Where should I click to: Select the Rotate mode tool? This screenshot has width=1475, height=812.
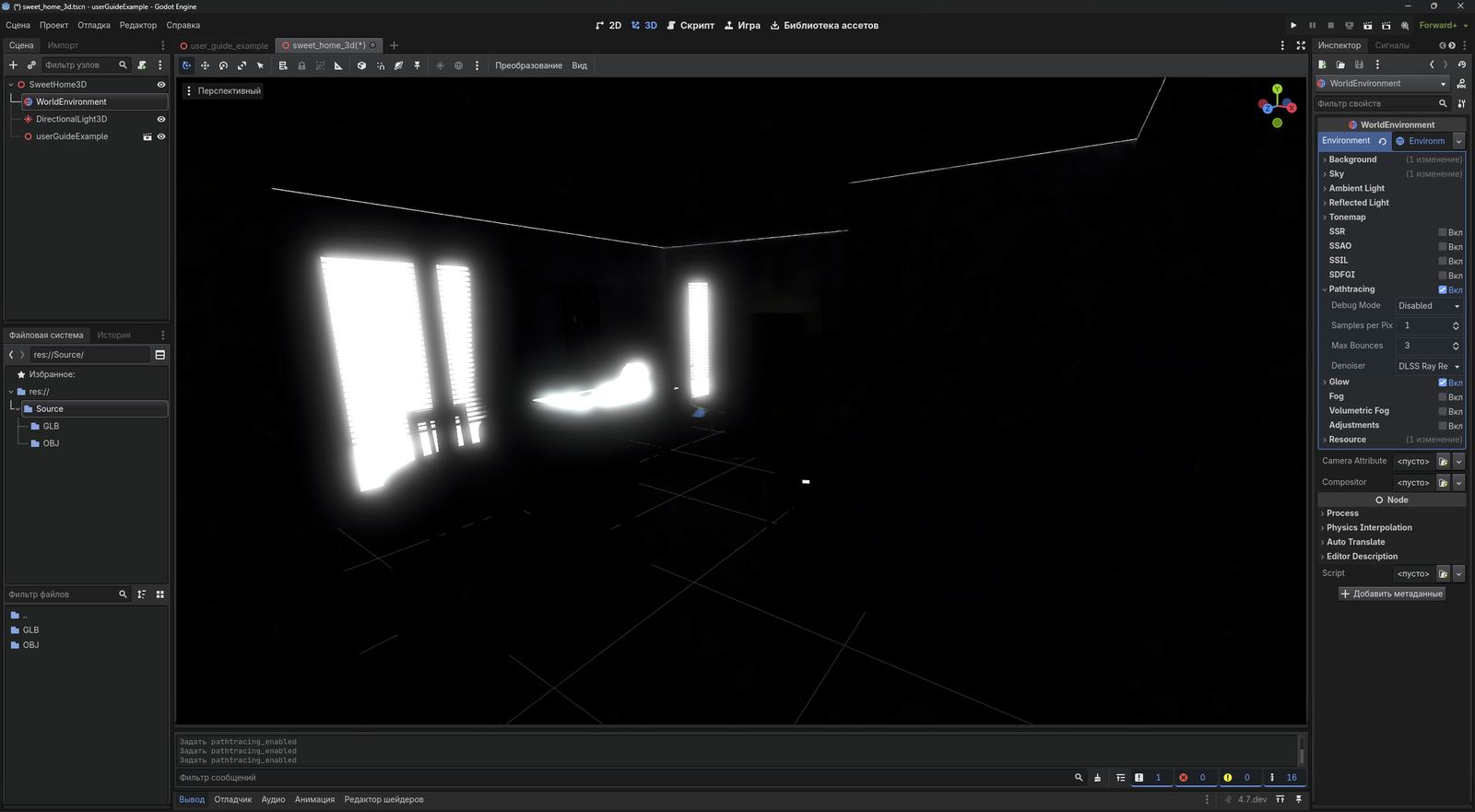click(223, 65)
